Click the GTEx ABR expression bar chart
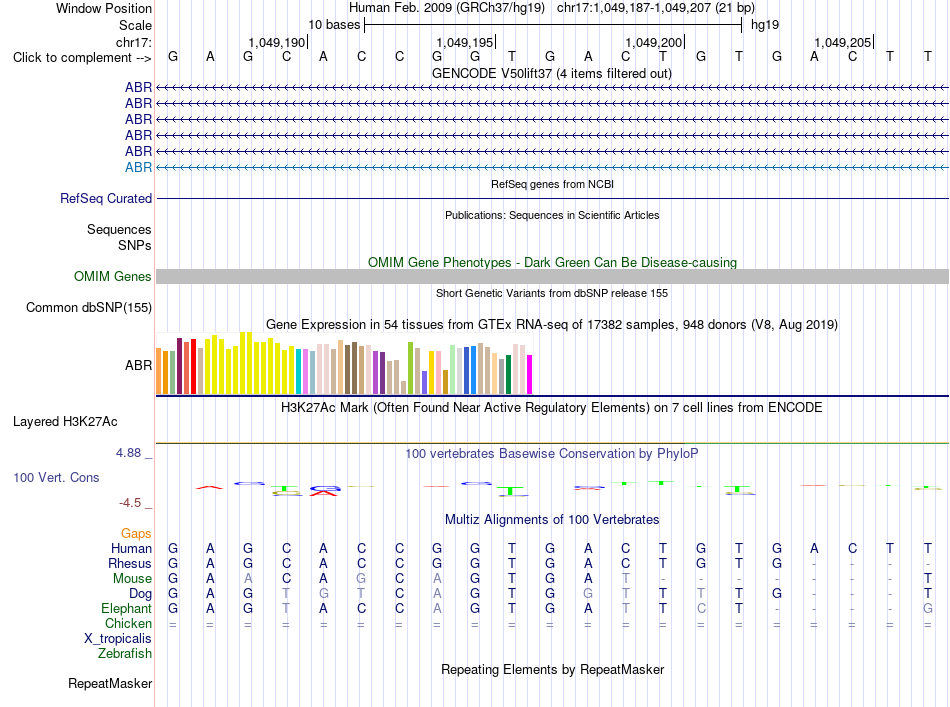The width and height of the screenshot is (950, 707). tap(344, 363)
